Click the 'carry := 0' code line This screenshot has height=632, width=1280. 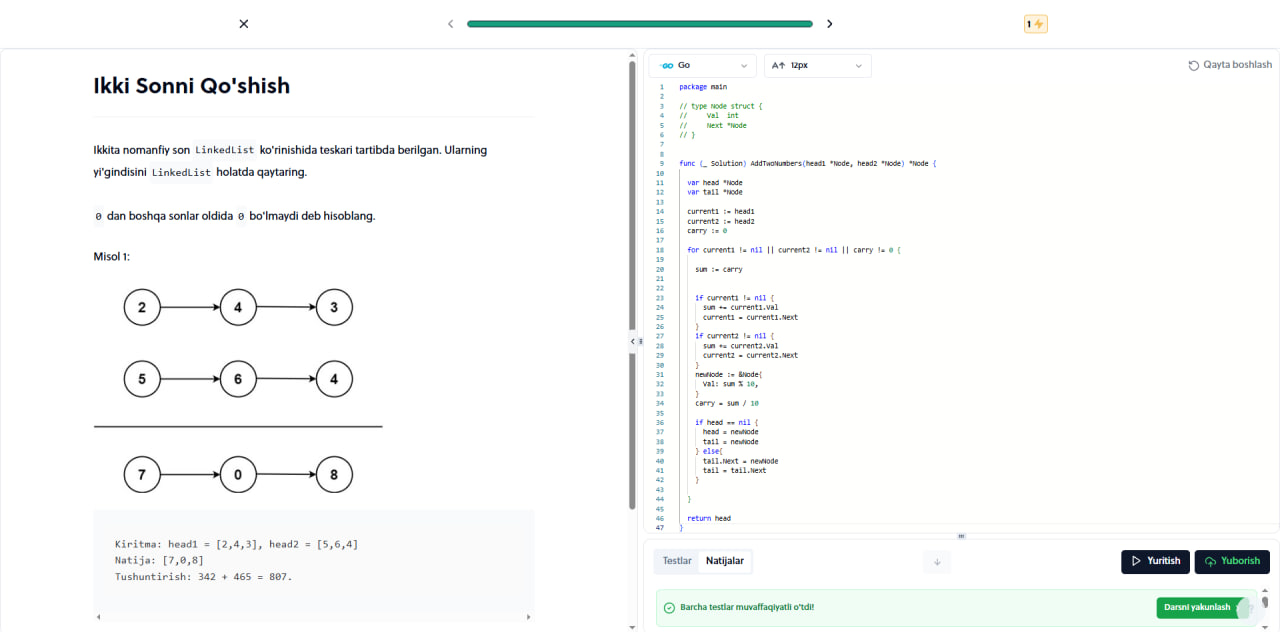click(x=708, y=230)
